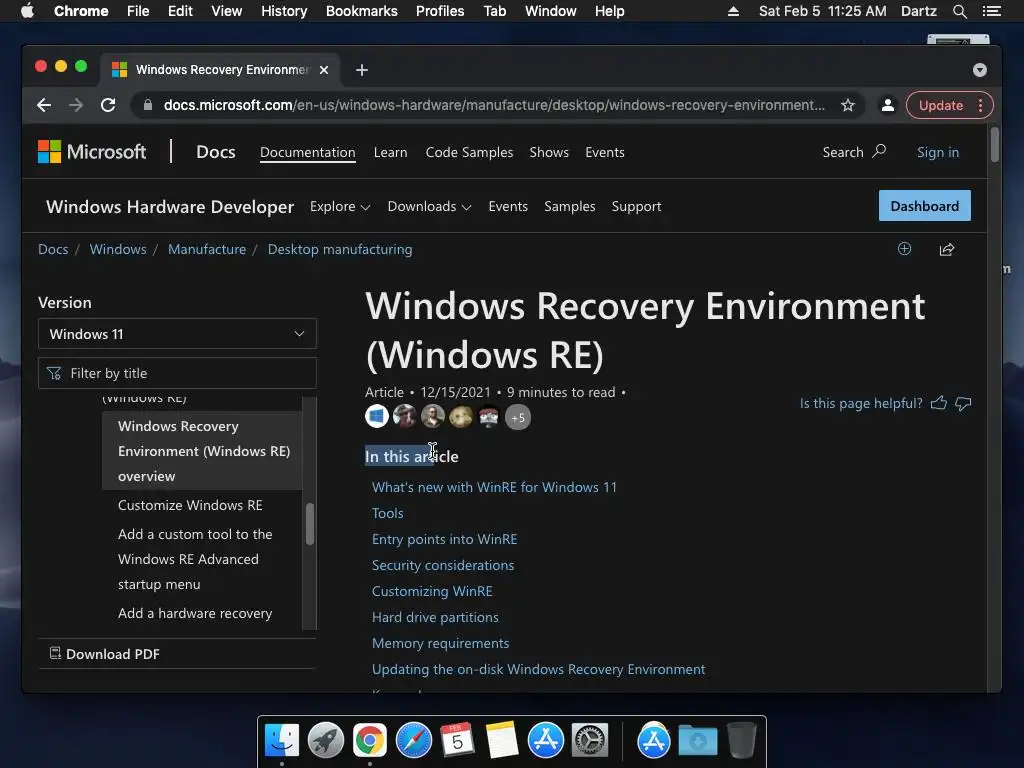The image size is (1024, 768).
Task: Click the Dashboard button
Action: 925,206
